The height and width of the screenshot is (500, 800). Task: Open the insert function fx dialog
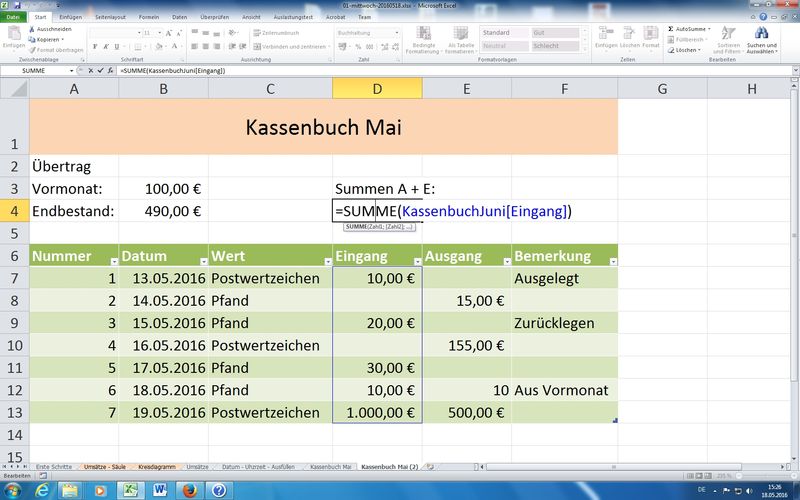[110, 71]
